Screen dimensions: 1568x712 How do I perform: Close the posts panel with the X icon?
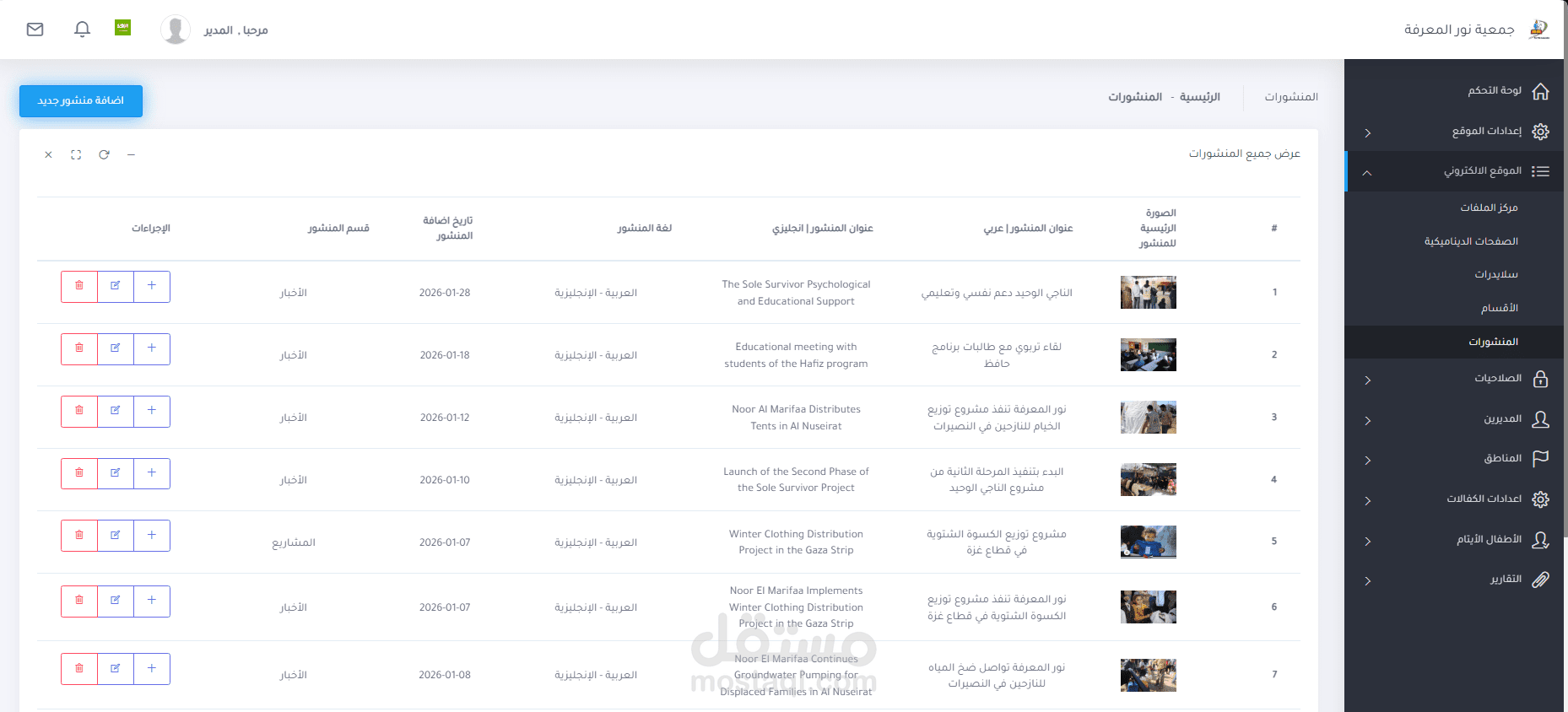pos(48,154)
